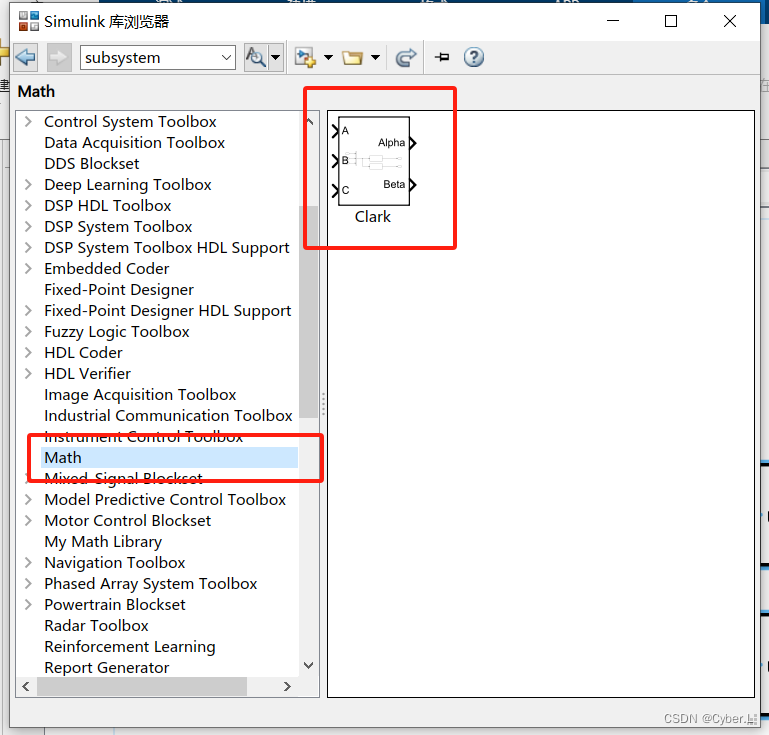The height and width of the screenshot is (735, 769).
Task: Select Image Acquisition Toolbox entry
Action: click(x=140, y=395)
